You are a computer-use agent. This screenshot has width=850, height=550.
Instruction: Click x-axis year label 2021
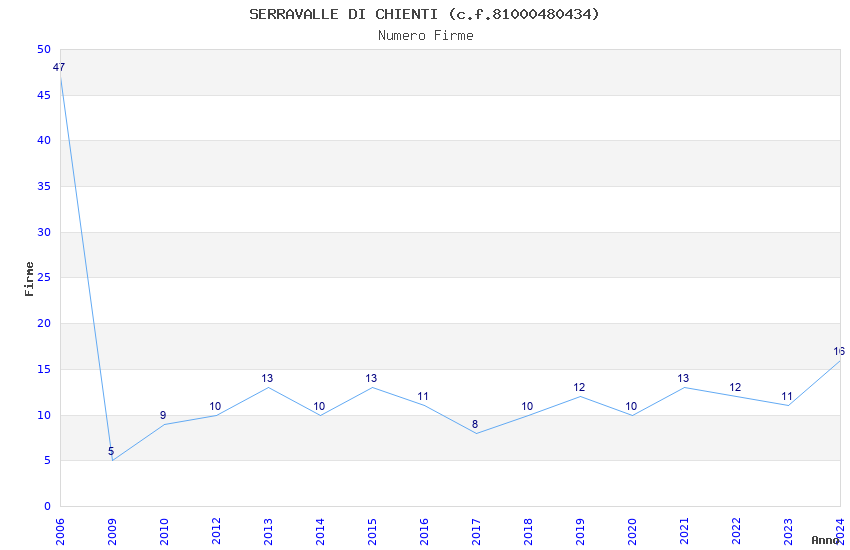tap(685, 531)
